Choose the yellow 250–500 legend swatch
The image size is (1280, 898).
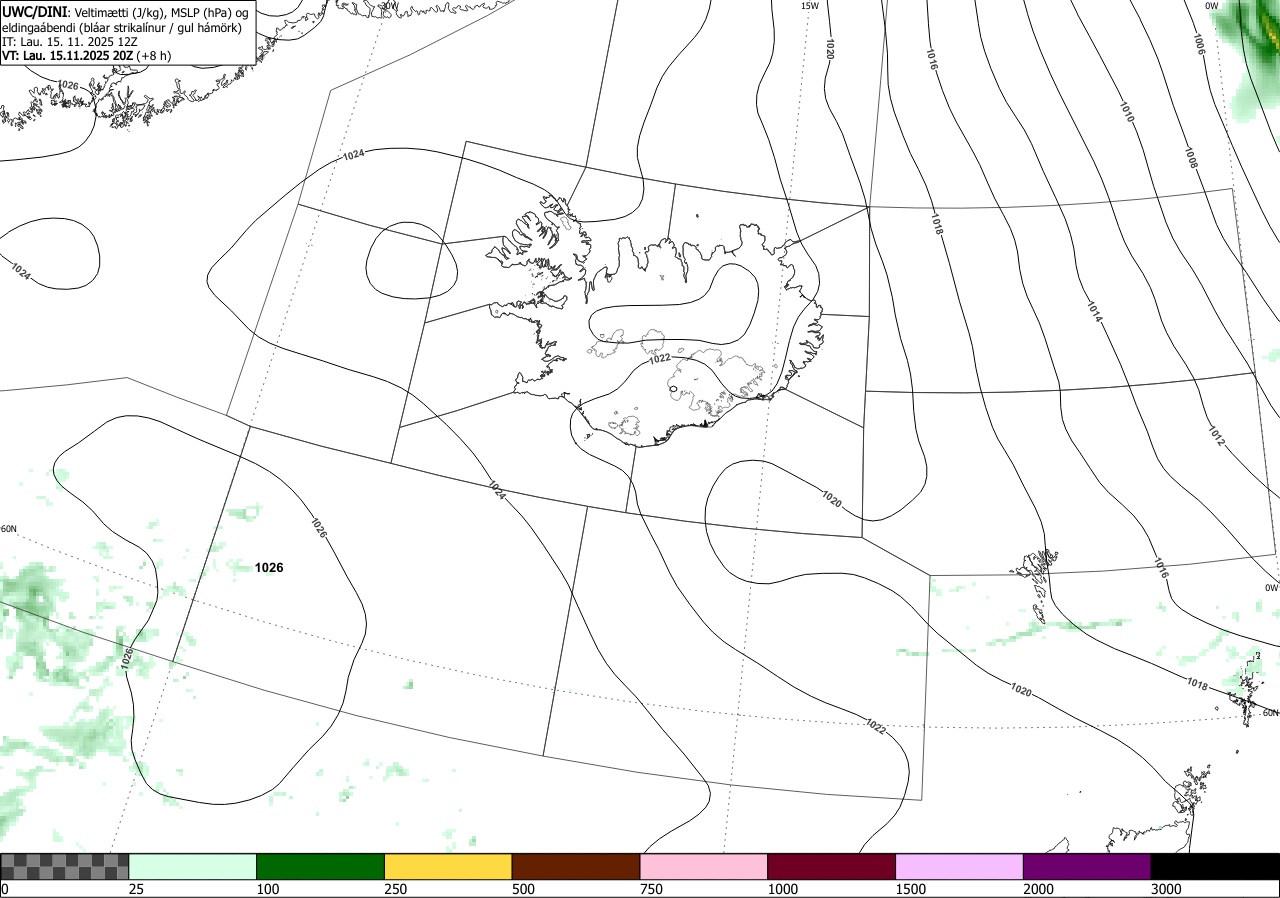coord(449,866)
